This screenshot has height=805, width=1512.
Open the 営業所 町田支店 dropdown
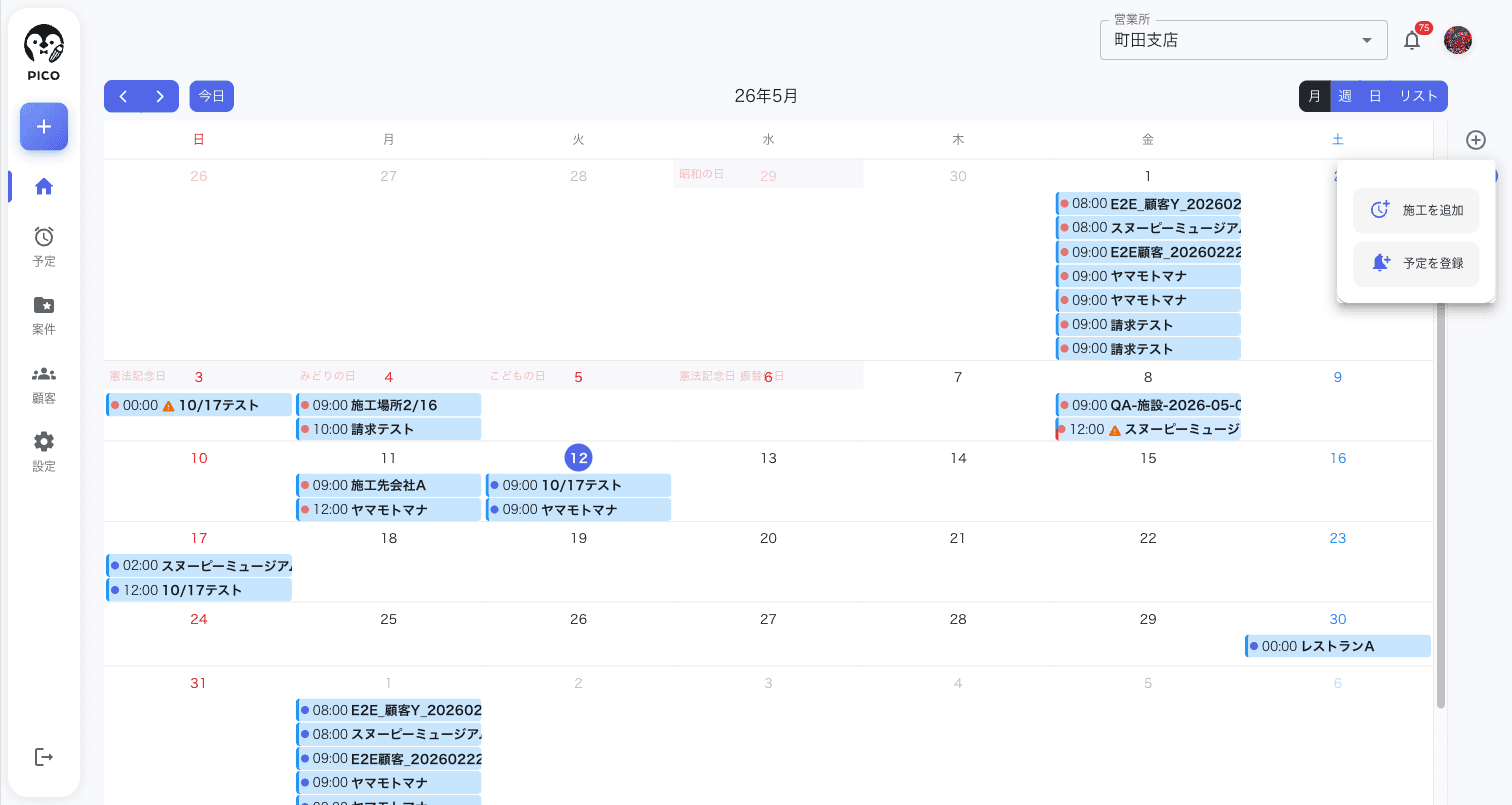tap(1244, 40)
